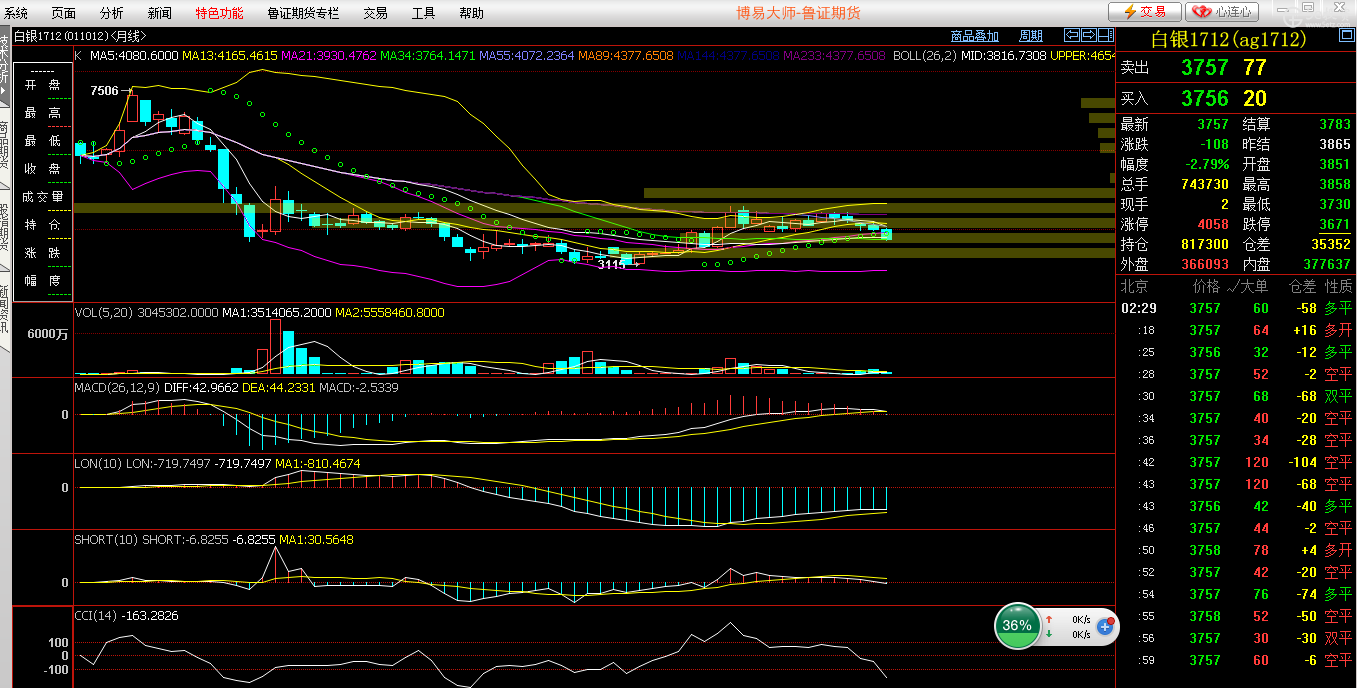Click the 北京 time column header
Viewport: 1357px width, 688px height.
(1134, 287)
